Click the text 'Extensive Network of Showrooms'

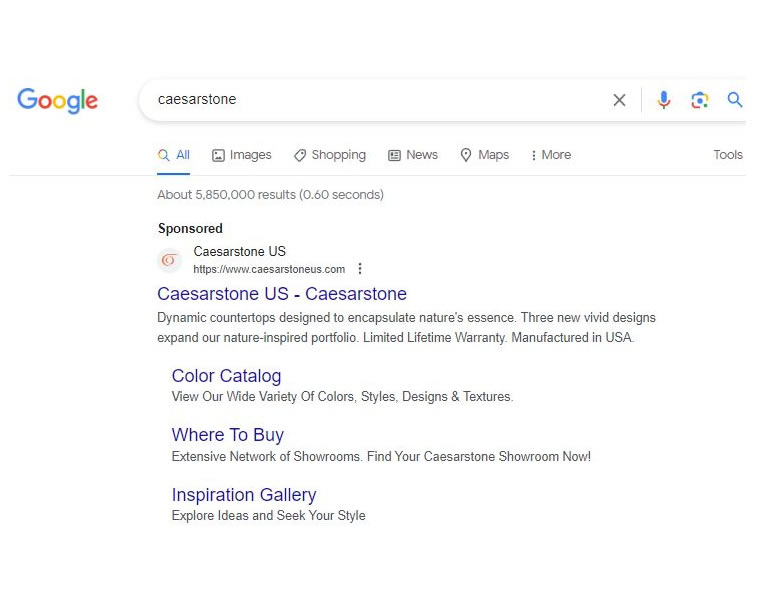coord(266,456)
